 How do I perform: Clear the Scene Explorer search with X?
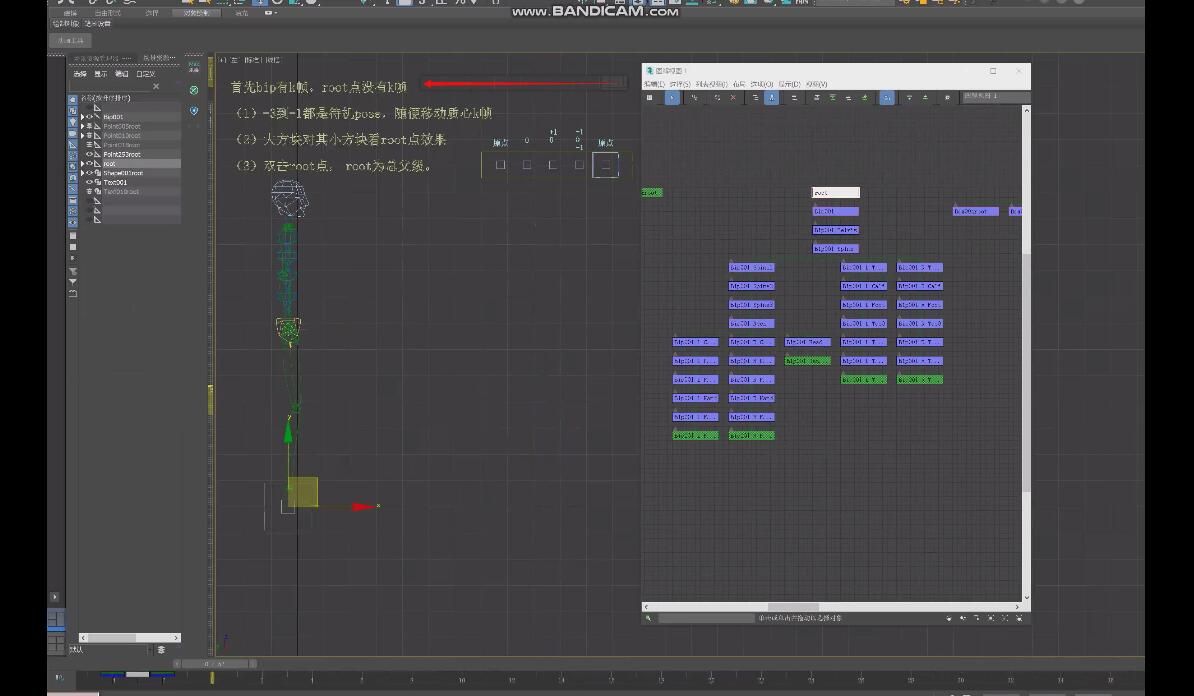(156, 87)
